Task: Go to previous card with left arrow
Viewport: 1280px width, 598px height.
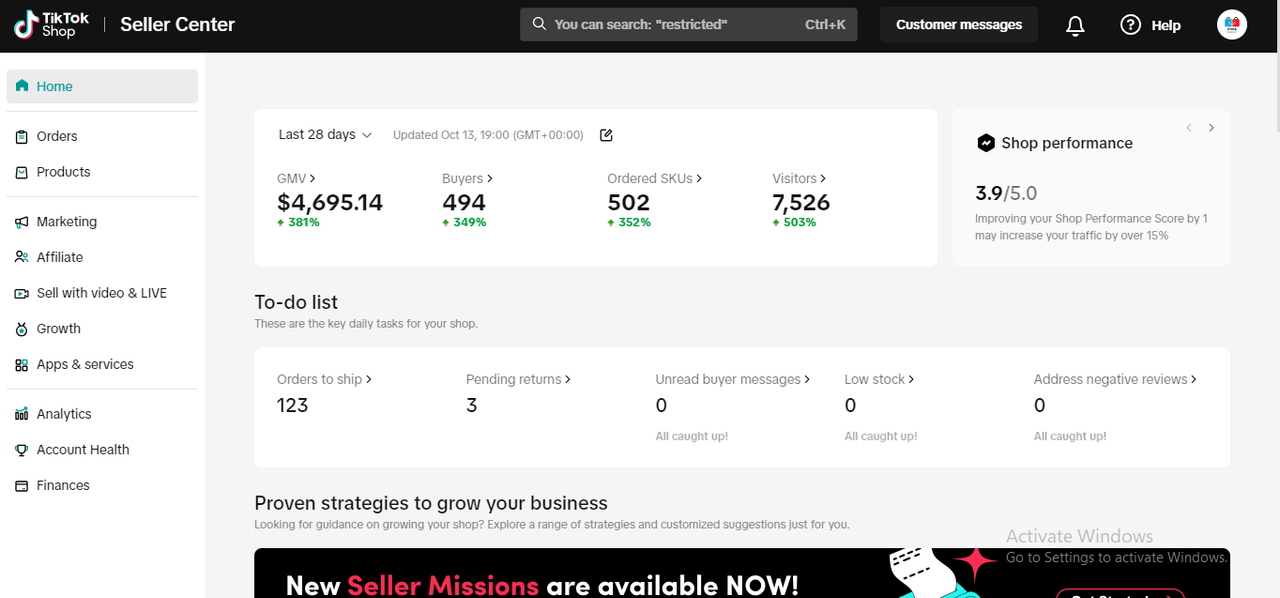Action: click(x=1189, y=128)
